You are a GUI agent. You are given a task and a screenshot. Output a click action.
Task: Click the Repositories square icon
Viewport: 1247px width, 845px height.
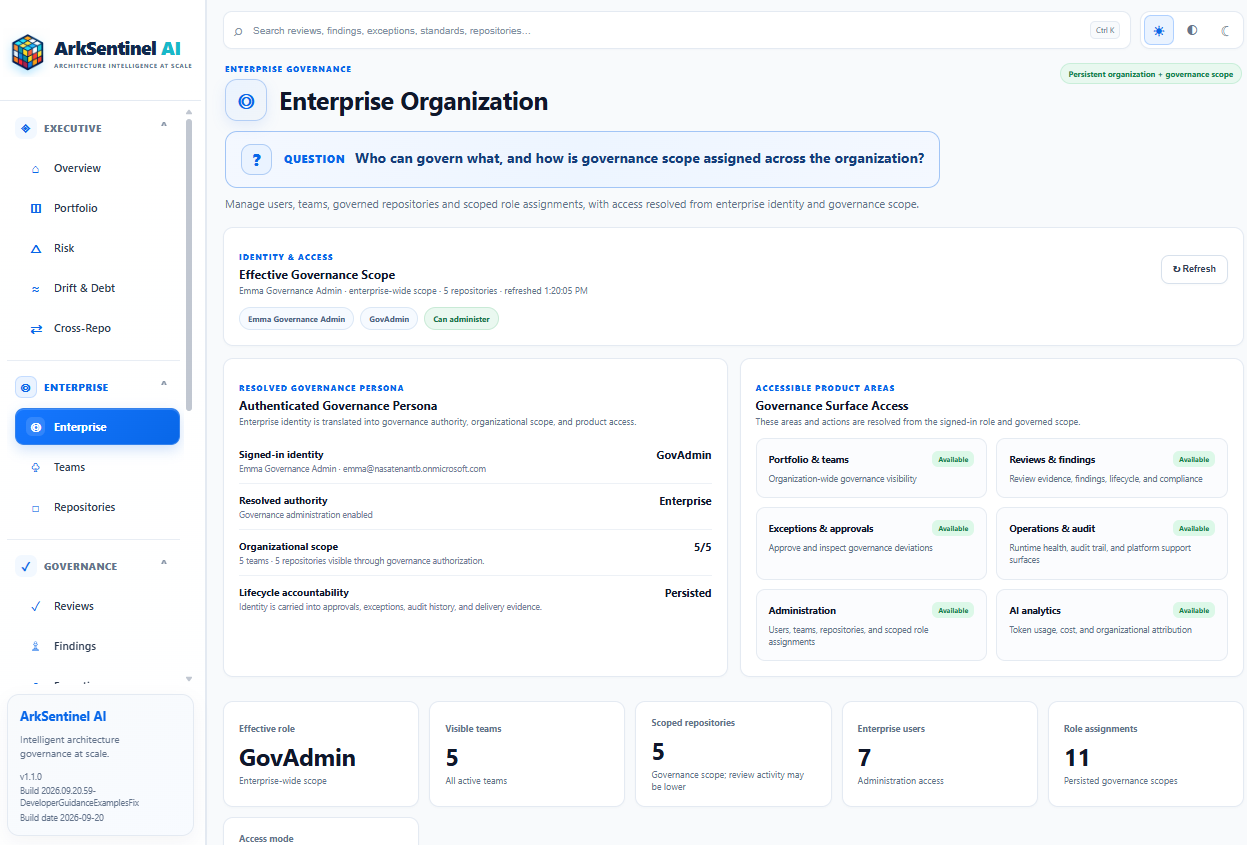36,508
